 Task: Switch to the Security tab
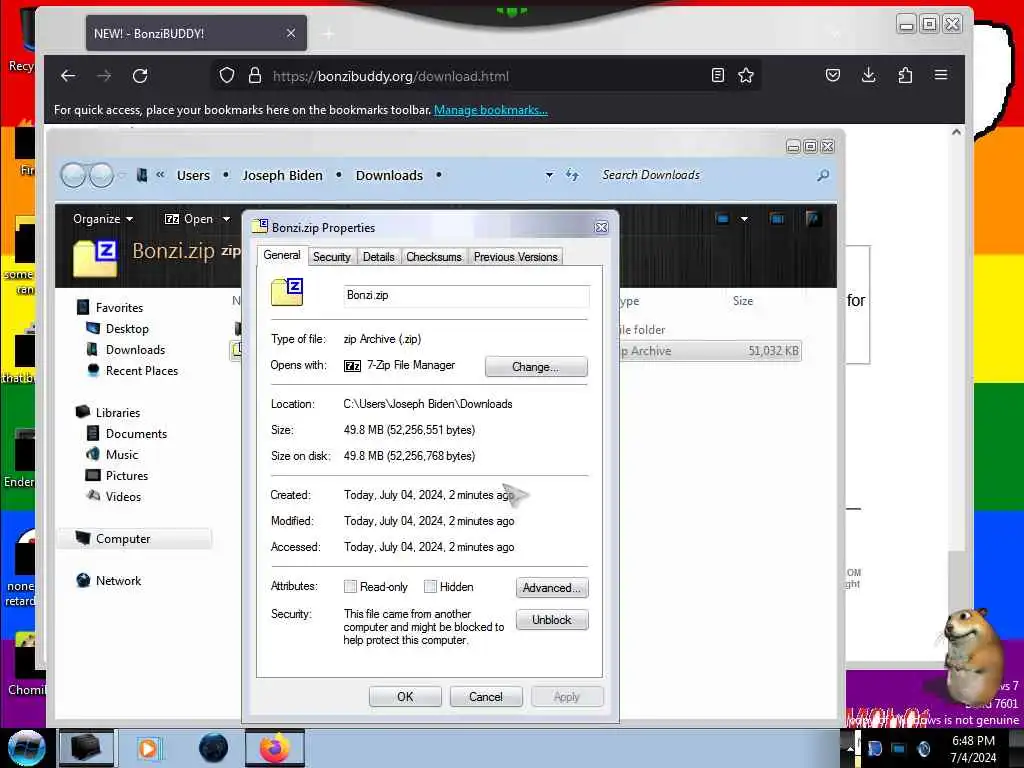[331, 257]
